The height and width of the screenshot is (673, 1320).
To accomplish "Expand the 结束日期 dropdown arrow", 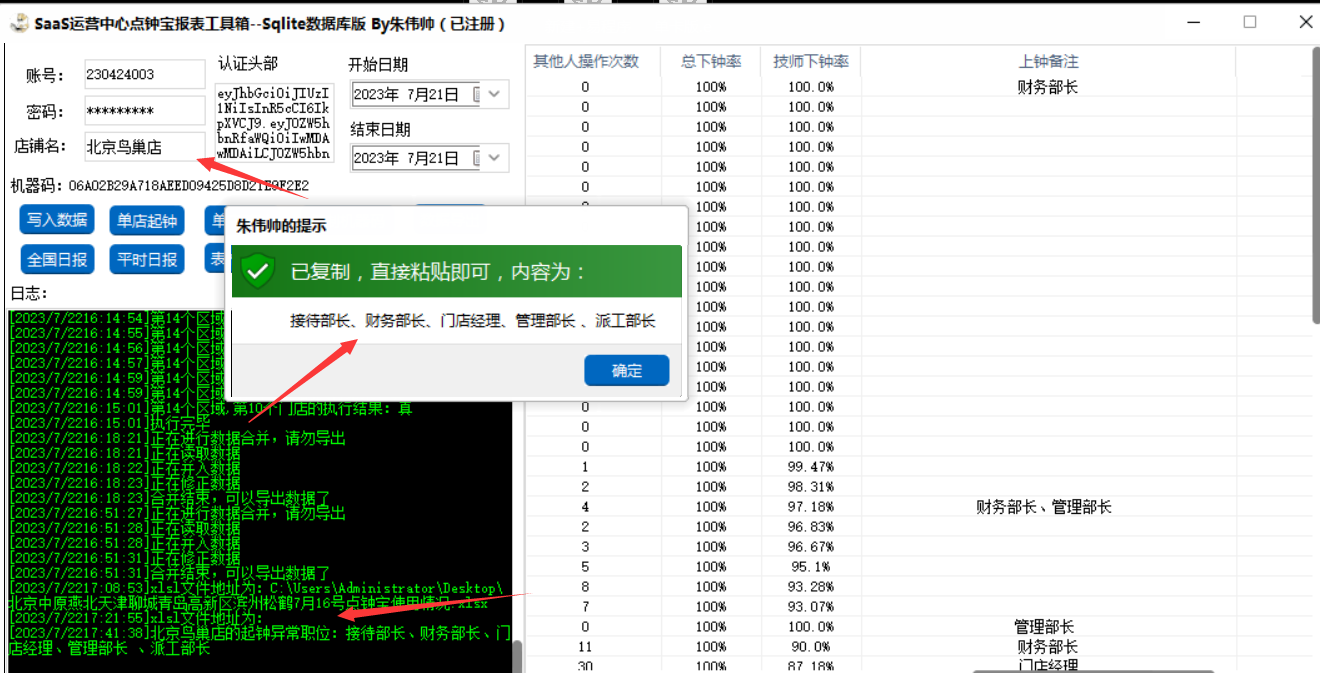I will 496,158.
